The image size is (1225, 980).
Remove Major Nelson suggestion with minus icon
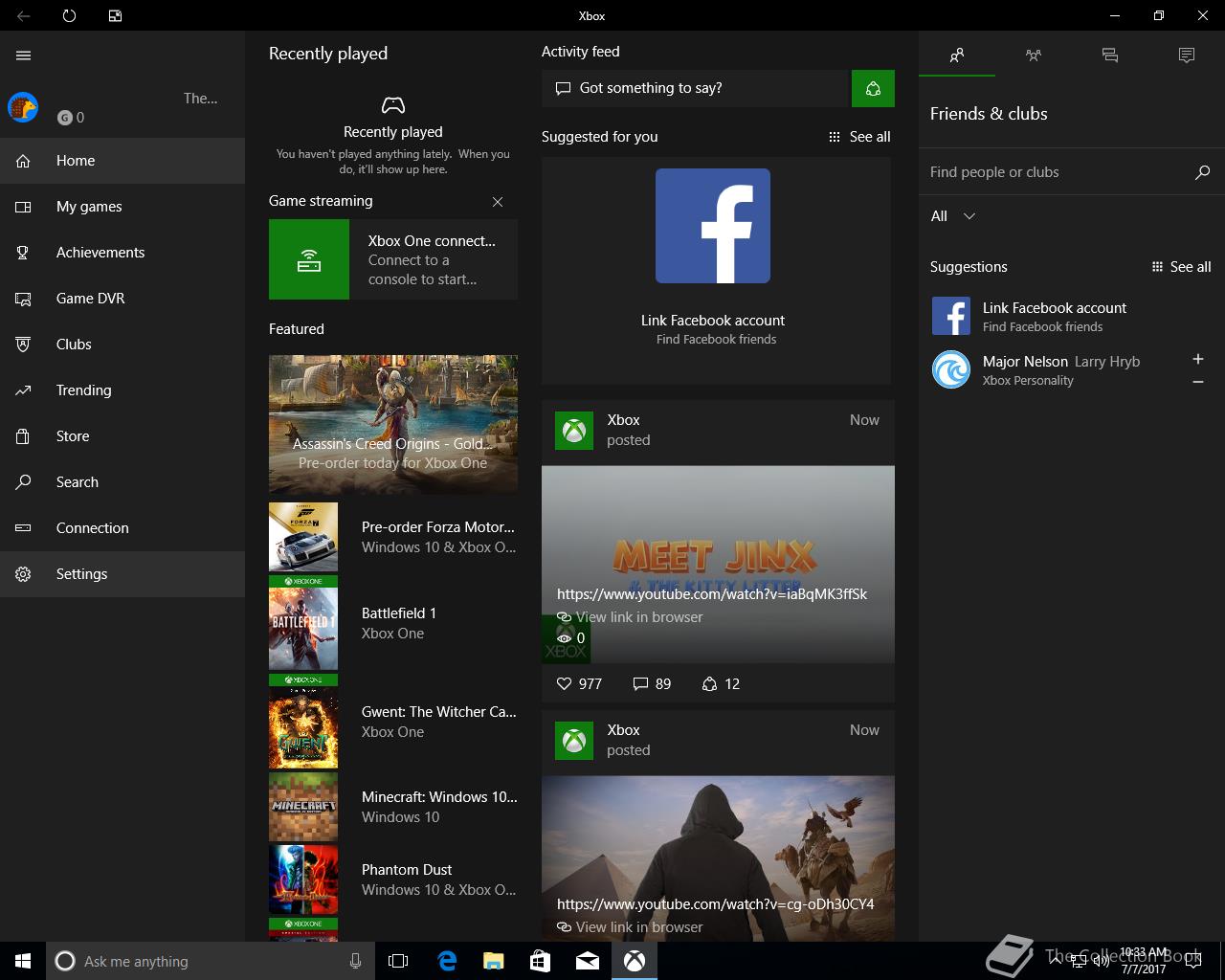1198,382
